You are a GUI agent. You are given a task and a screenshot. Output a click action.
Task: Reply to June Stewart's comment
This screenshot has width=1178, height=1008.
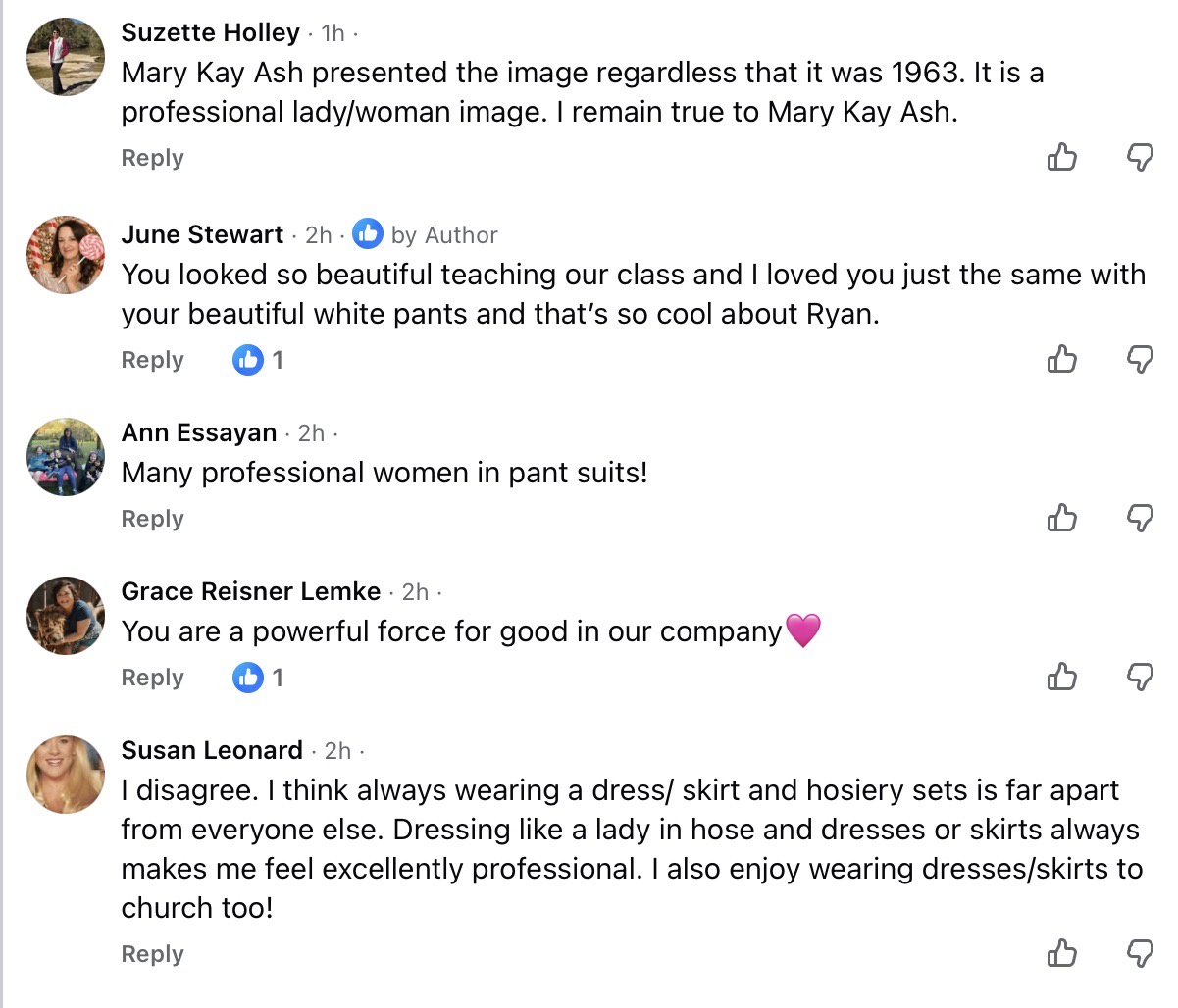tap(152, 360)
